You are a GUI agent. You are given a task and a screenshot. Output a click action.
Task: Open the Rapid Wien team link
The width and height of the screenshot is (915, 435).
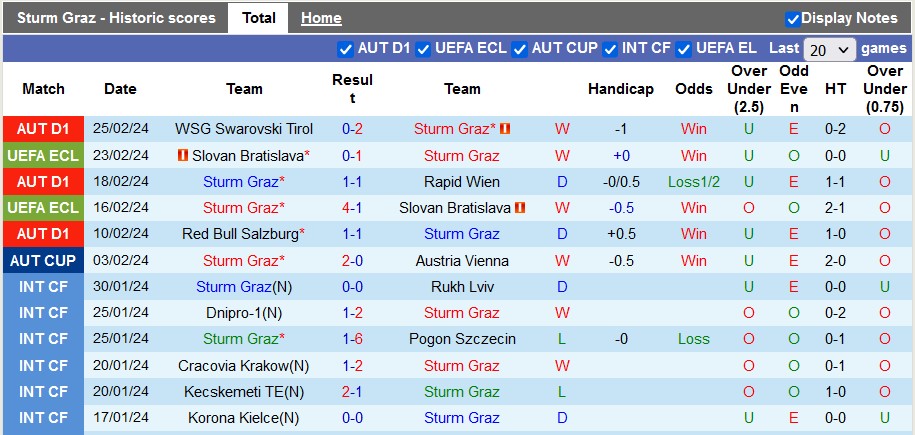click(462, 182)
